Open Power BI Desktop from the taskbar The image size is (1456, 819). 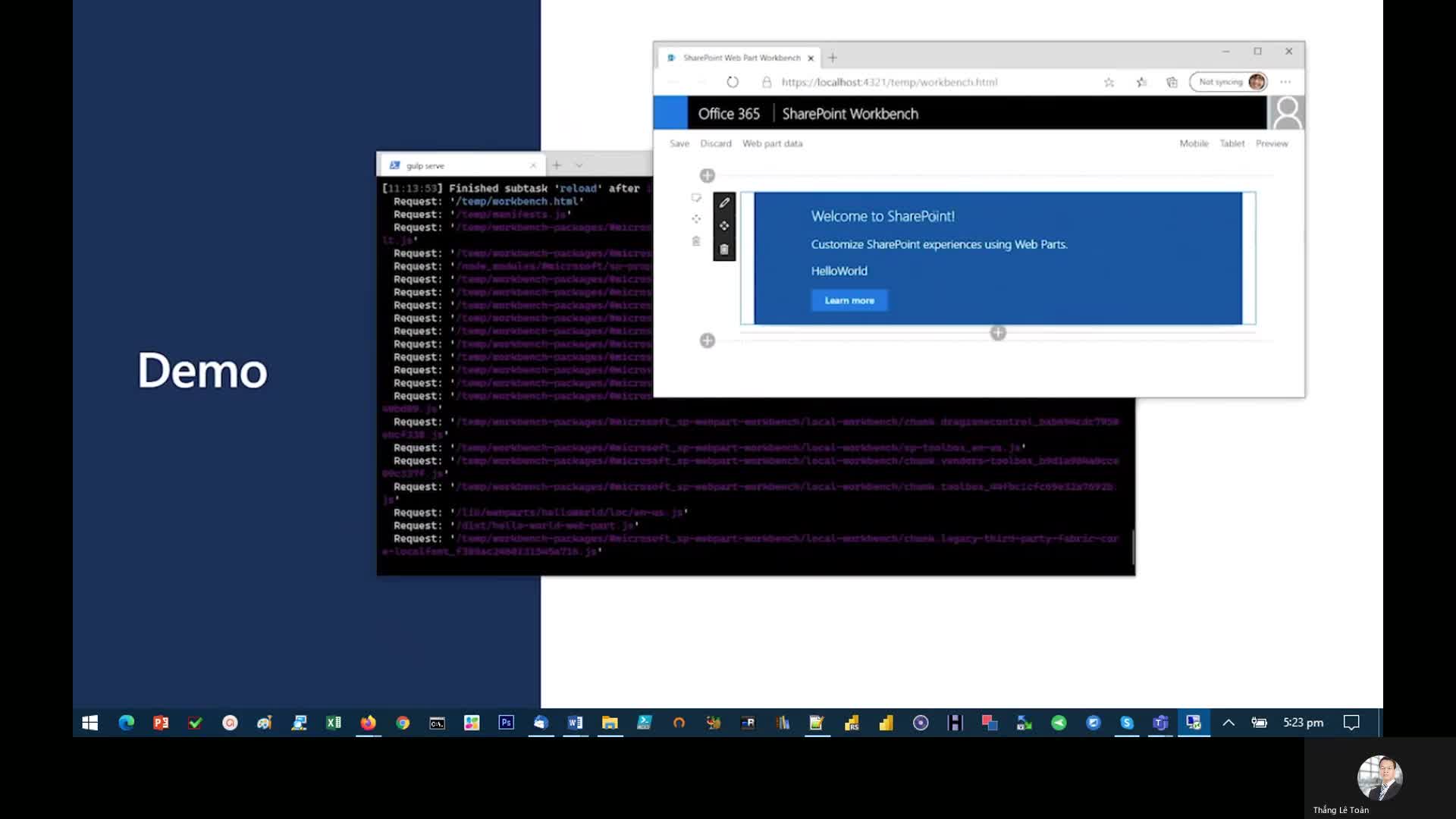point(886,723)
